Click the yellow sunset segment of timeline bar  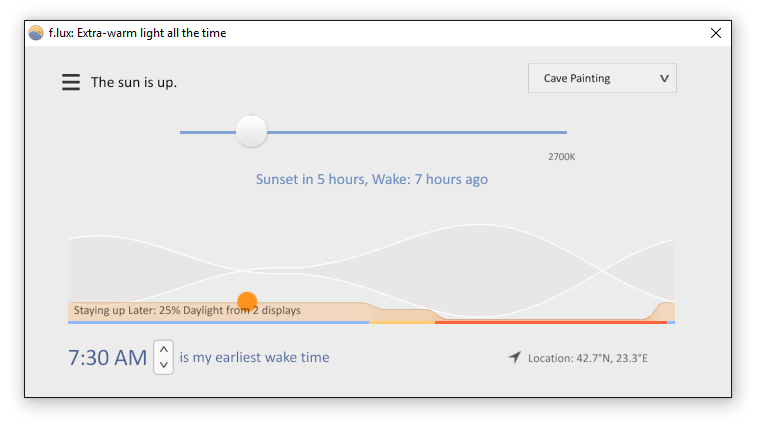point(402,322)
